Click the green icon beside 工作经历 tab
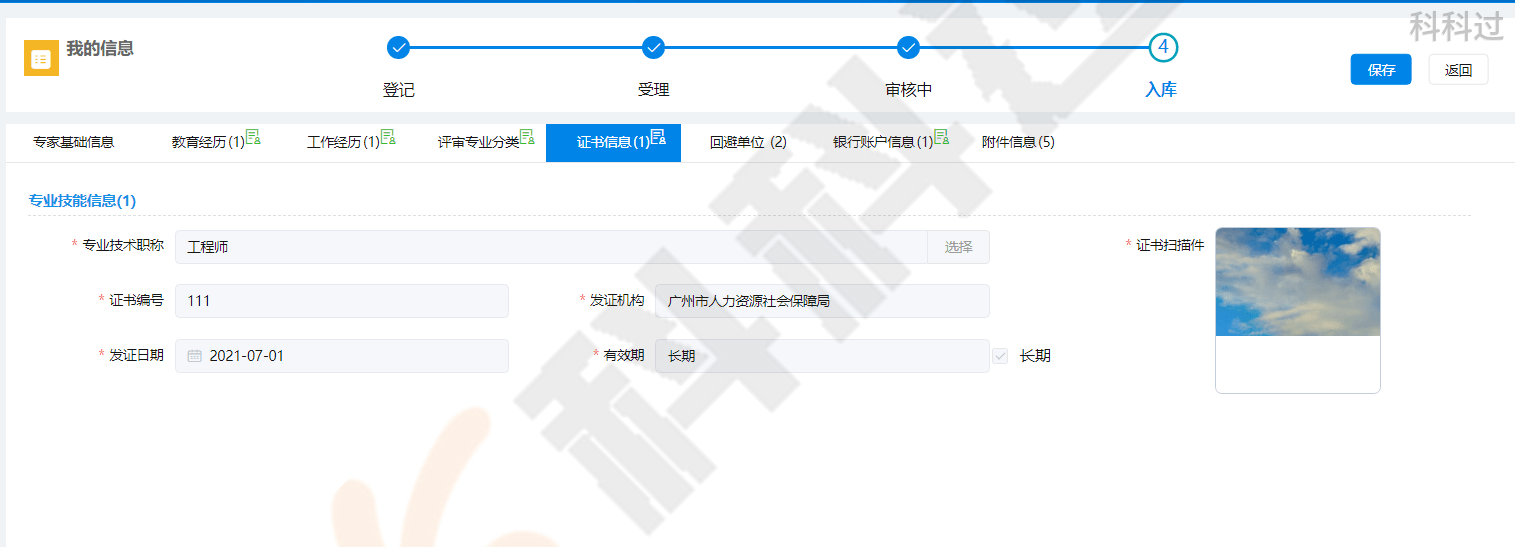This screenshot has height=547, width=1515. point(388,138)
